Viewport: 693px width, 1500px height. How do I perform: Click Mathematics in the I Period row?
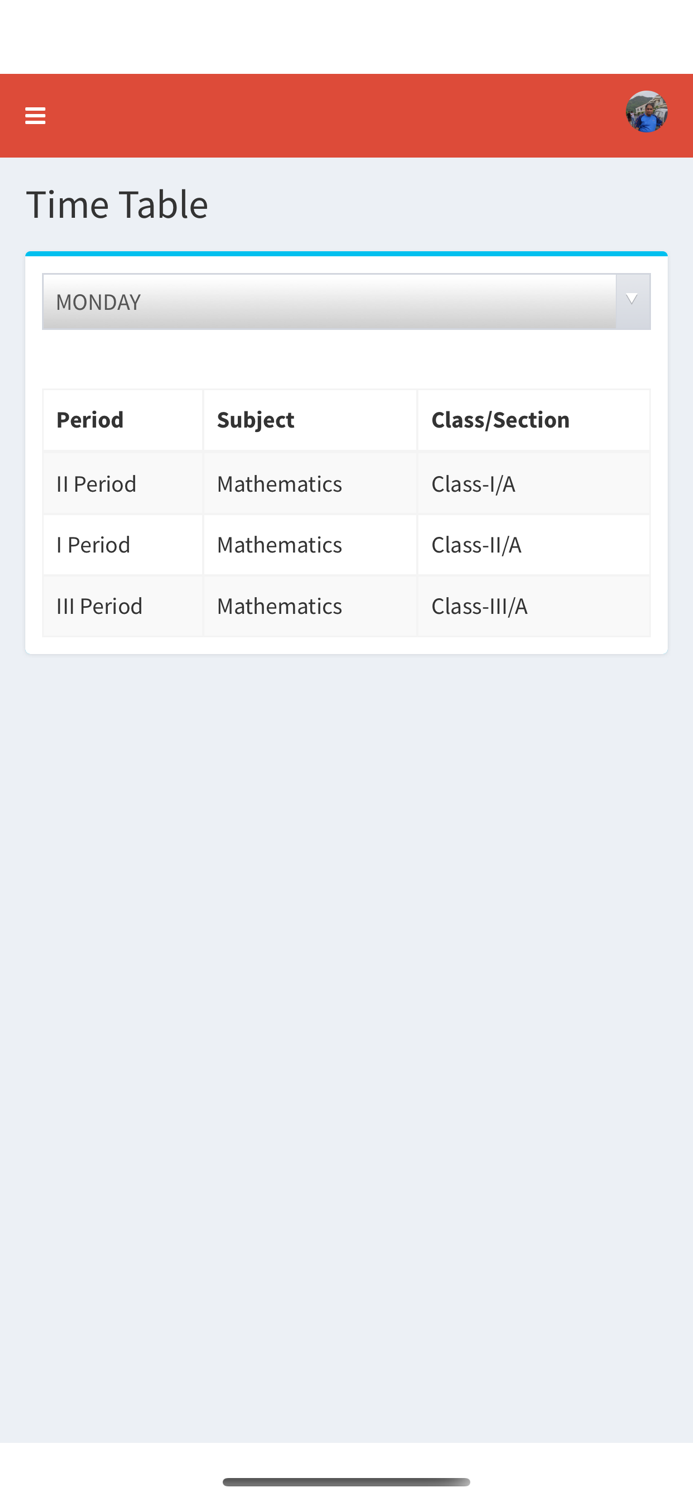pos(279,545)
